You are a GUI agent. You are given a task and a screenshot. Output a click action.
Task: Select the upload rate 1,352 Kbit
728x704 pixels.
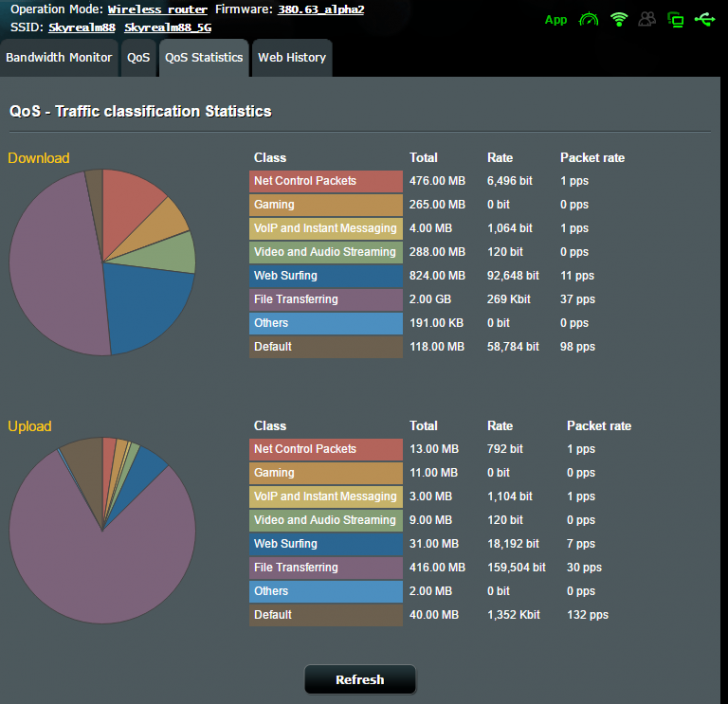point(514,615)
